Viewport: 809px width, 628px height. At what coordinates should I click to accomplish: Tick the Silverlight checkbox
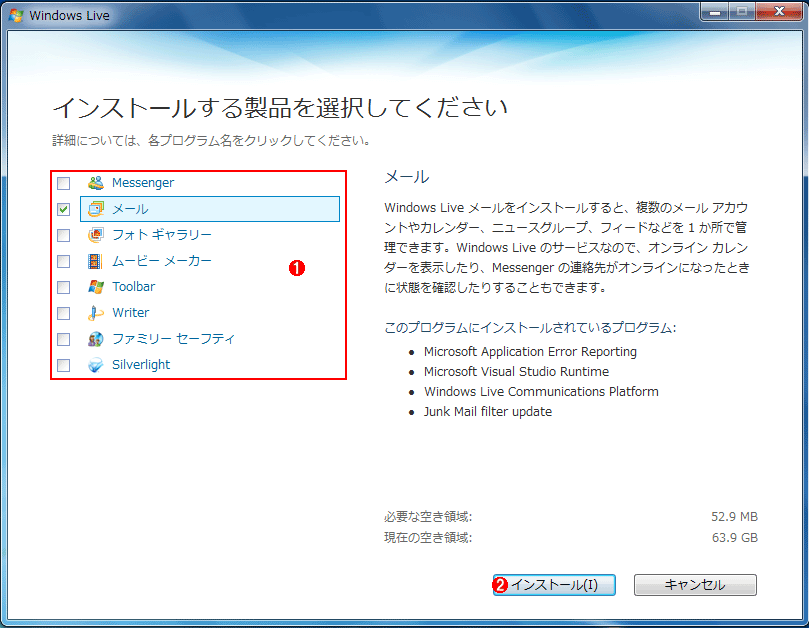point(63,365)
